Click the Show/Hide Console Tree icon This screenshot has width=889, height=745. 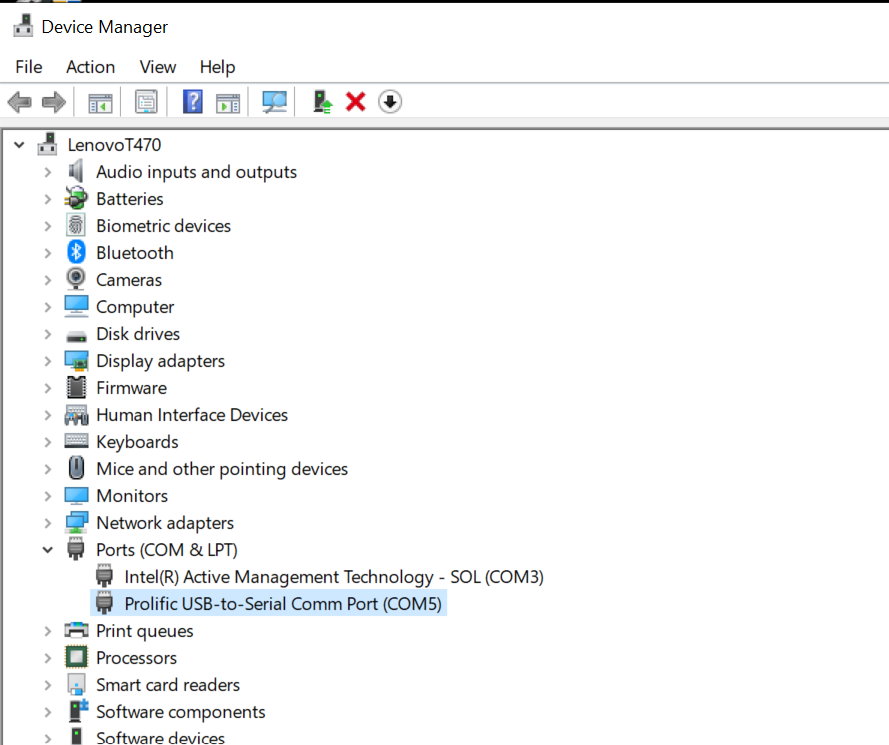point(100,102)
